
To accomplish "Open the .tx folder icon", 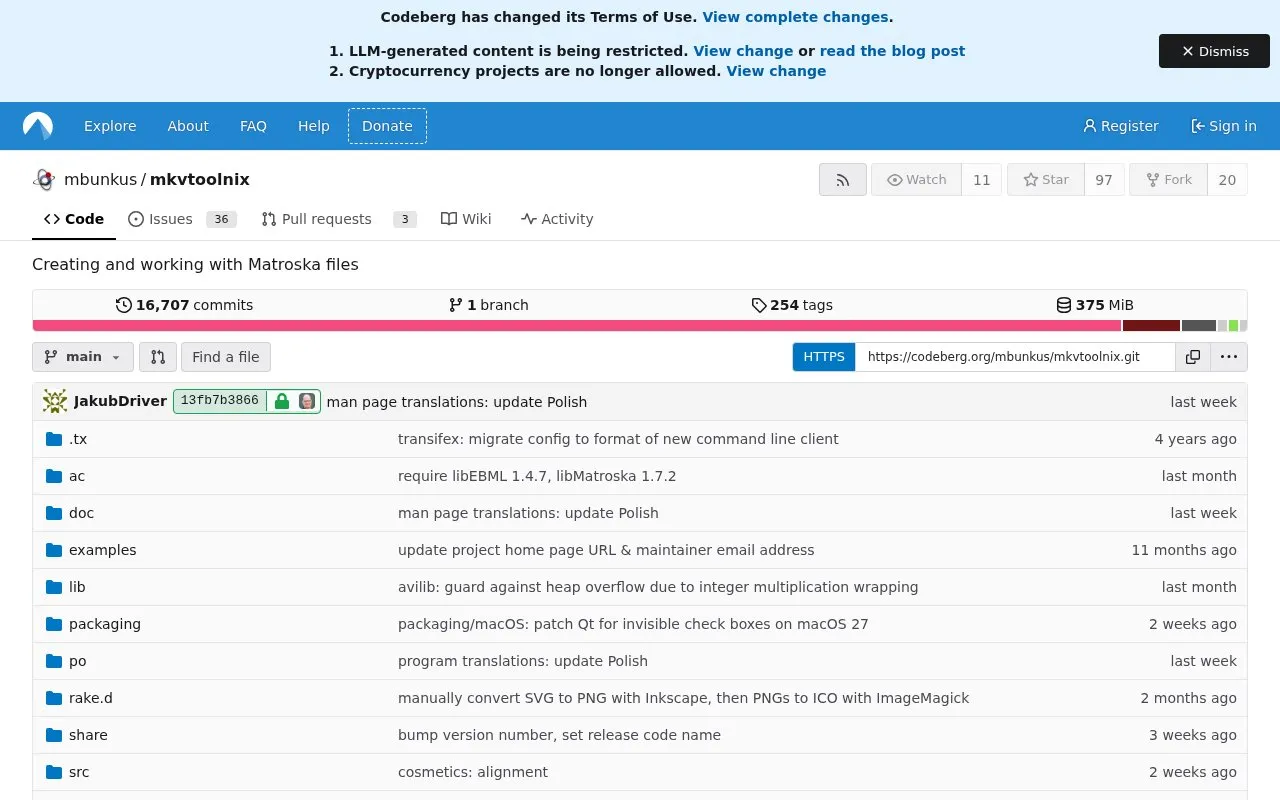I will click(54, 439).
